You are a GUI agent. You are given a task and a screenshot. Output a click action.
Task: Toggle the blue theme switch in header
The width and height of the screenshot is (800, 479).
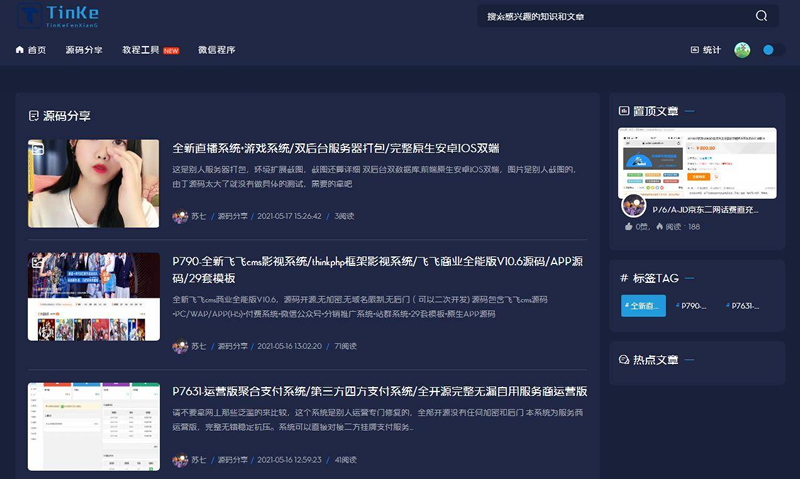point(768,50)
